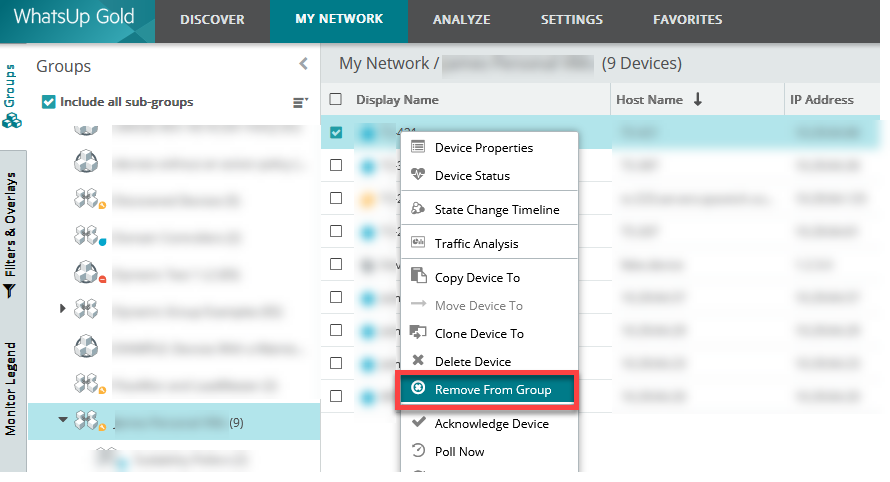Check the third device row checkbox

click(336, 198)
